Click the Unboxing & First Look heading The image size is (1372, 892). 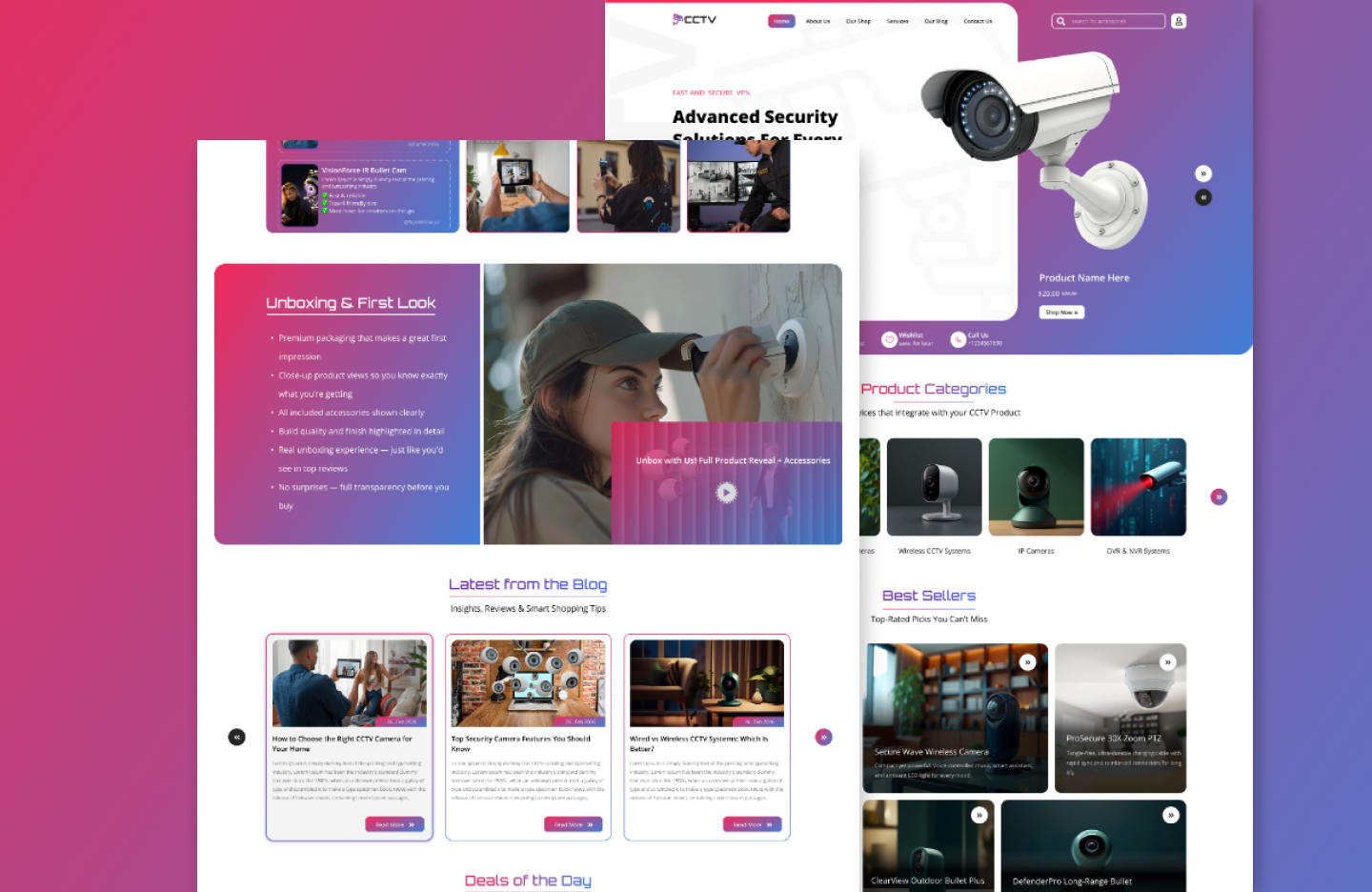point(351,303)
